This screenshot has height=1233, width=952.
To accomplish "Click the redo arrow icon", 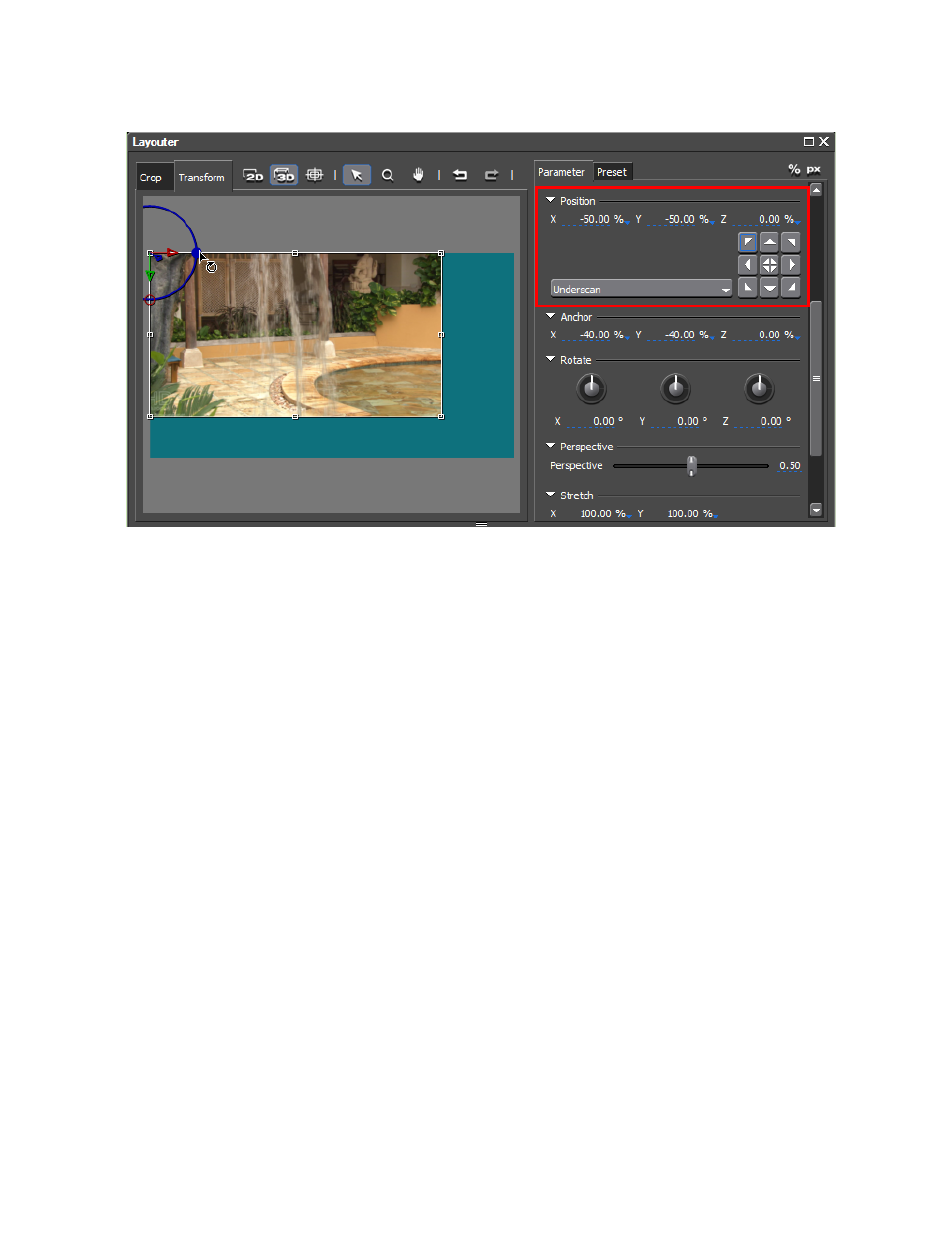I will [x=491, y=175].
